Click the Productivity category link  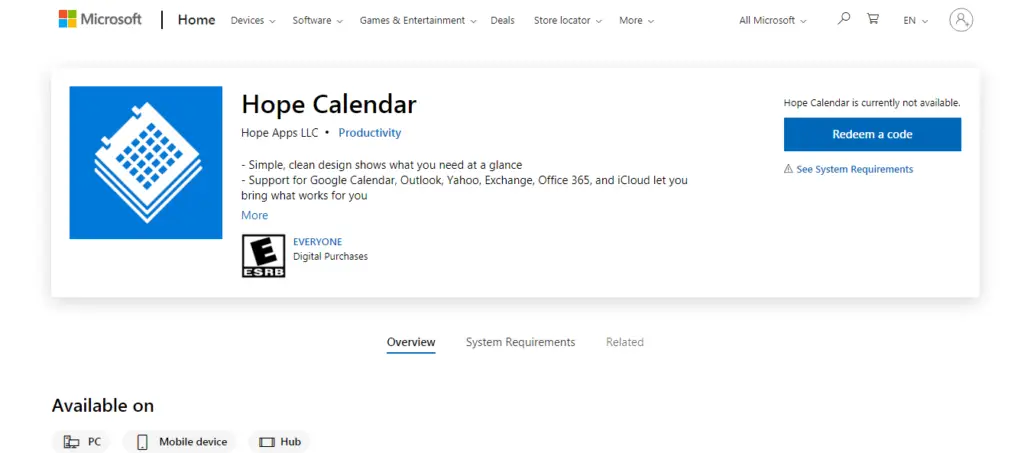(x=370, y=133)
